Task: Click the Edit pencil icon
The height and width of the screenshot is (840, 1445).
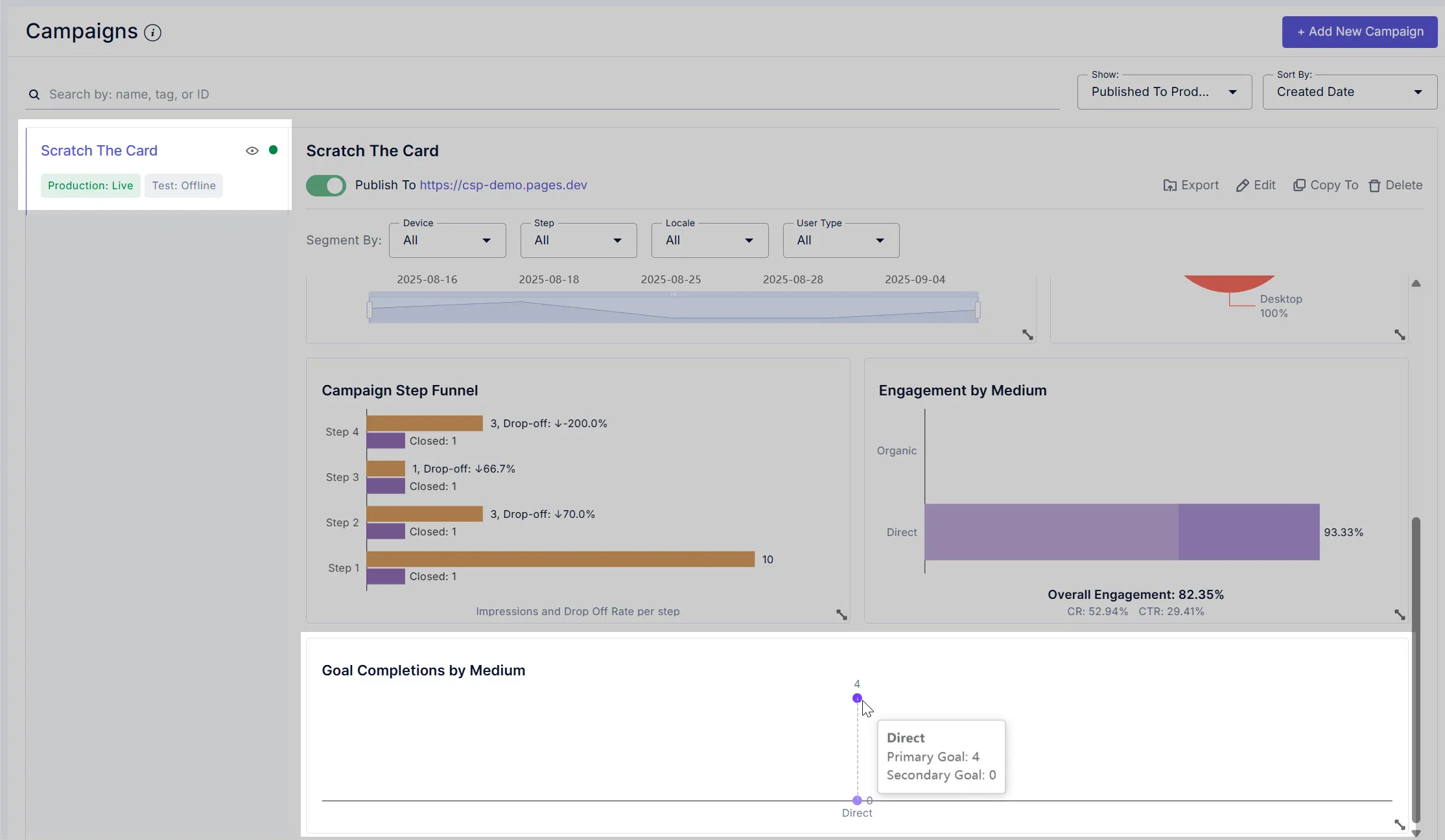Action: pyautogui.click(x=1242, y=185)
